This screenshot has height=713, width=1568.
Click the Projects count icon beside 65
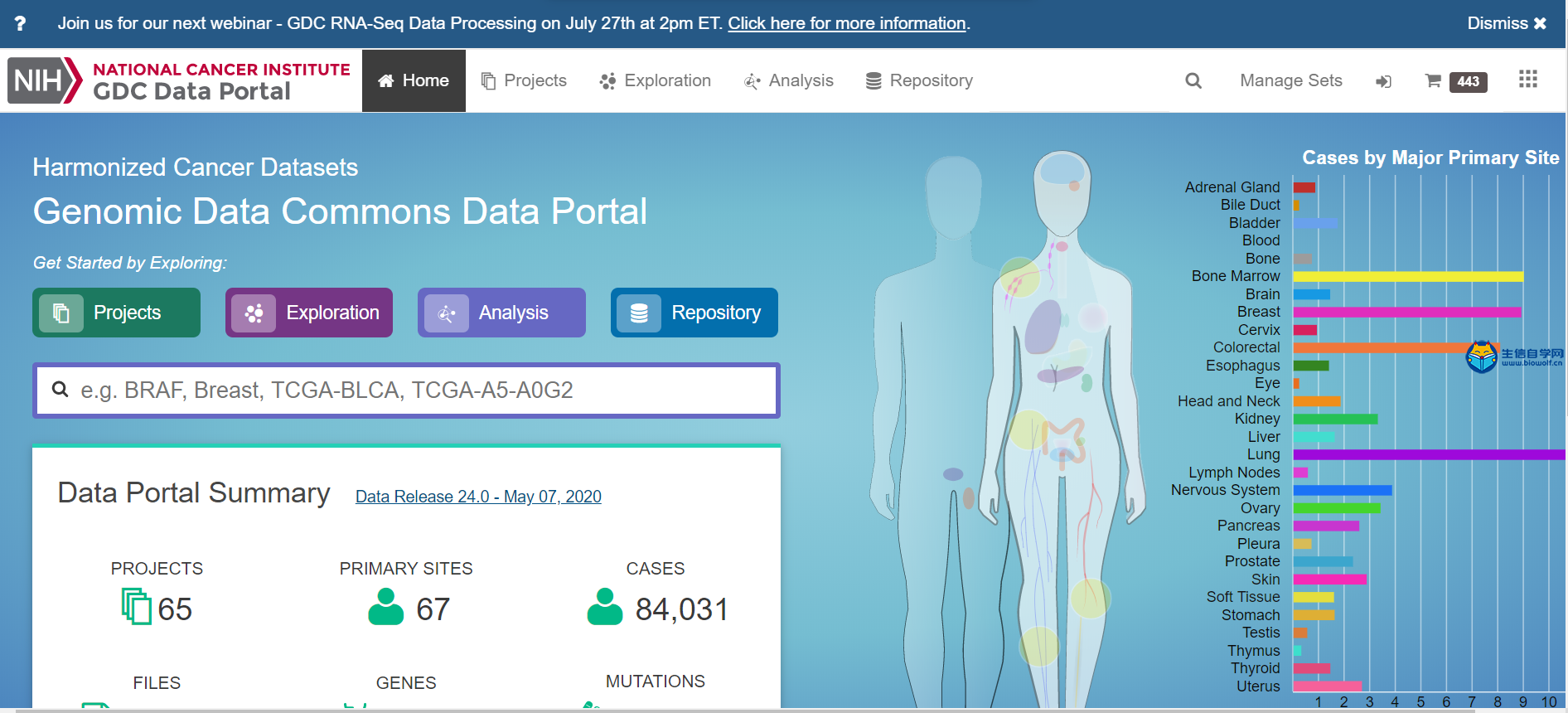click(x=137, y=606)
